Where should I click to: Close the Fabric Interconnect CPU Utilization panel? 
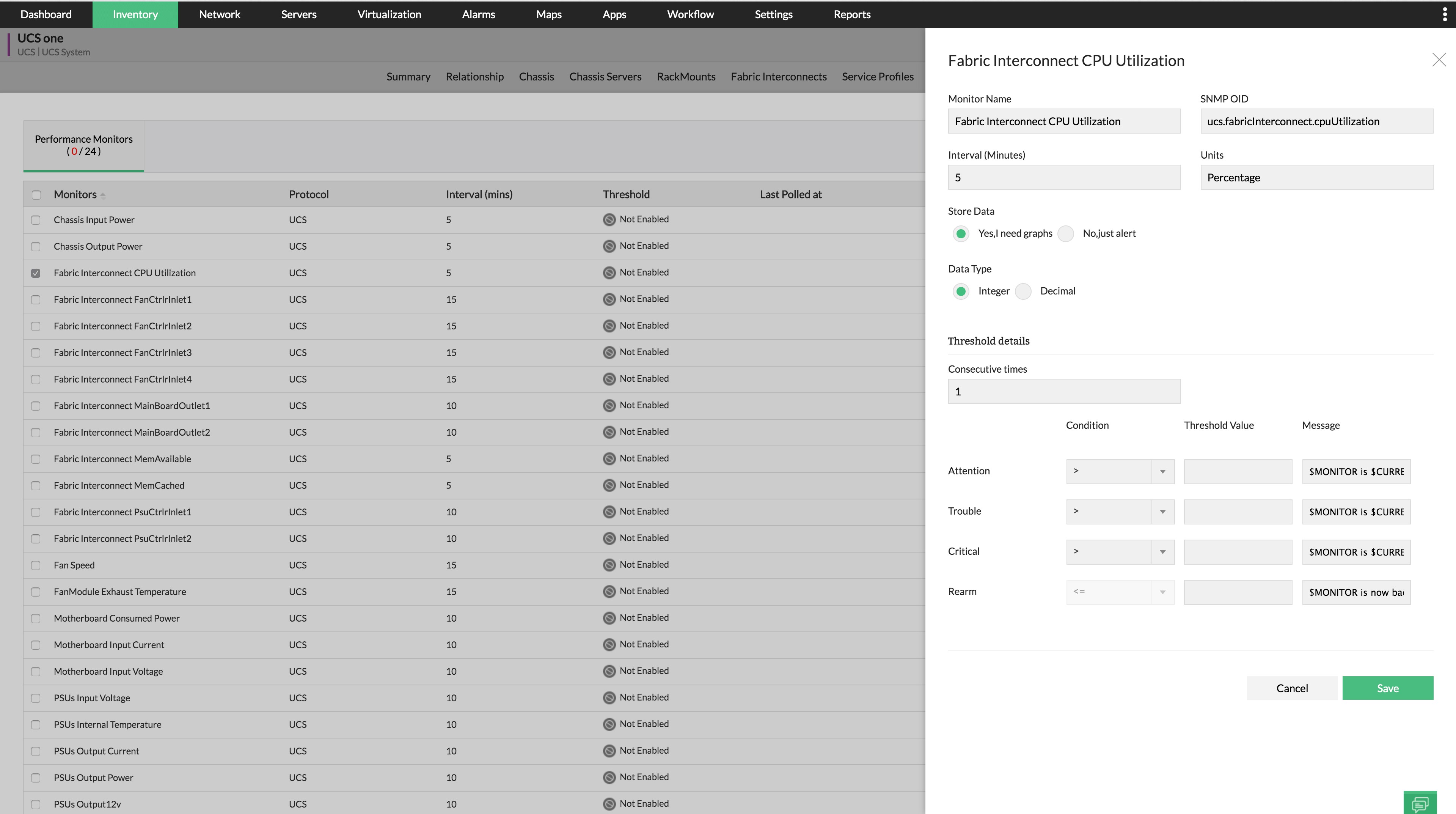tap(1439, 60)
